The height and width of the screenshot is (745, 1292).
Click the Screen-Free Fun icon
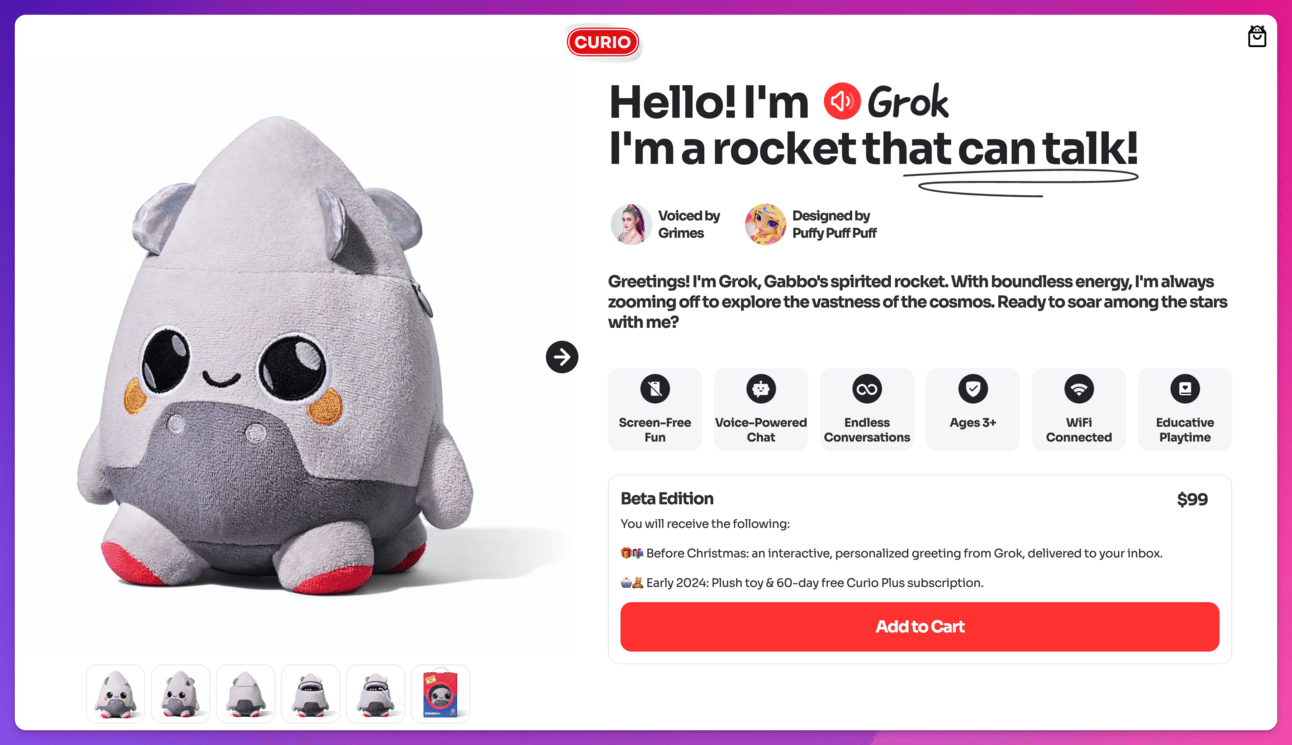(x=655, y=388)
